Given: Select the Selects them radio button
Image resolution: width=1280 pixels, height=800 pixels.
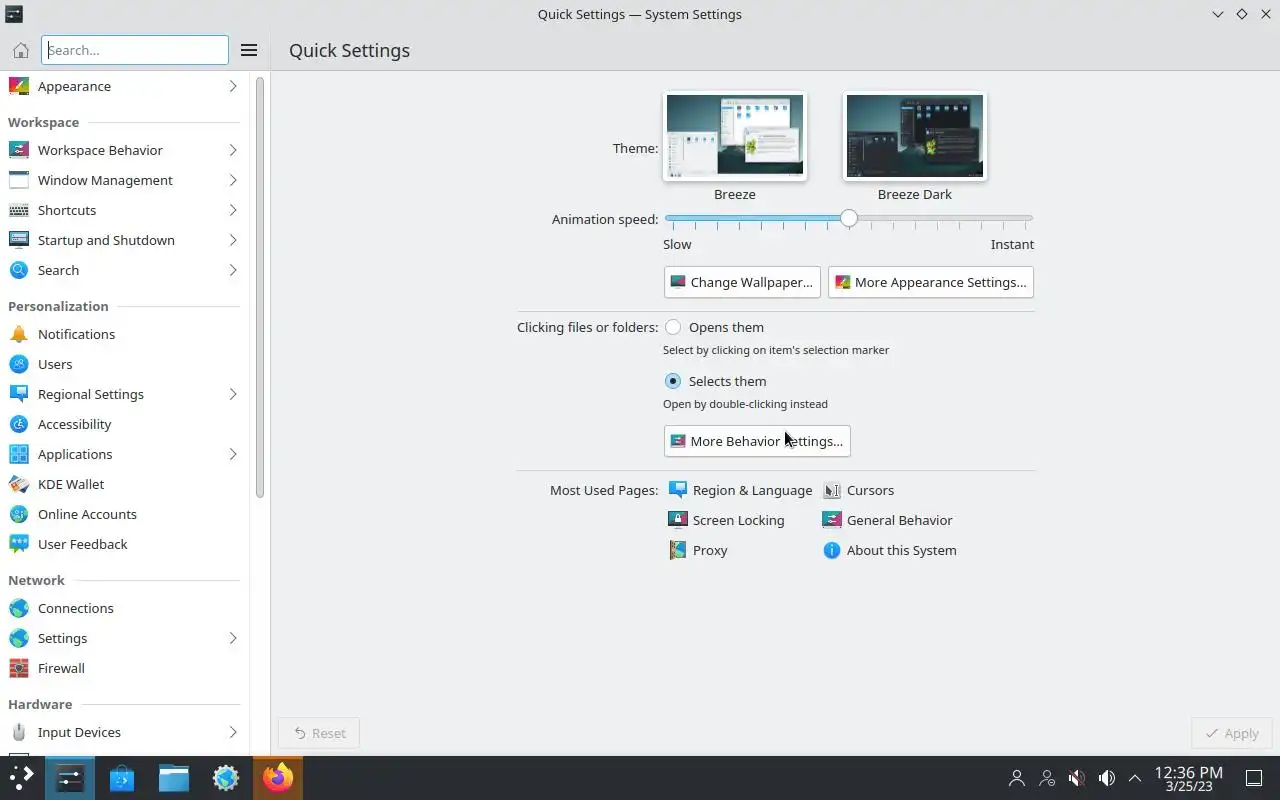Looking at the screenshot, I should 673,381.
